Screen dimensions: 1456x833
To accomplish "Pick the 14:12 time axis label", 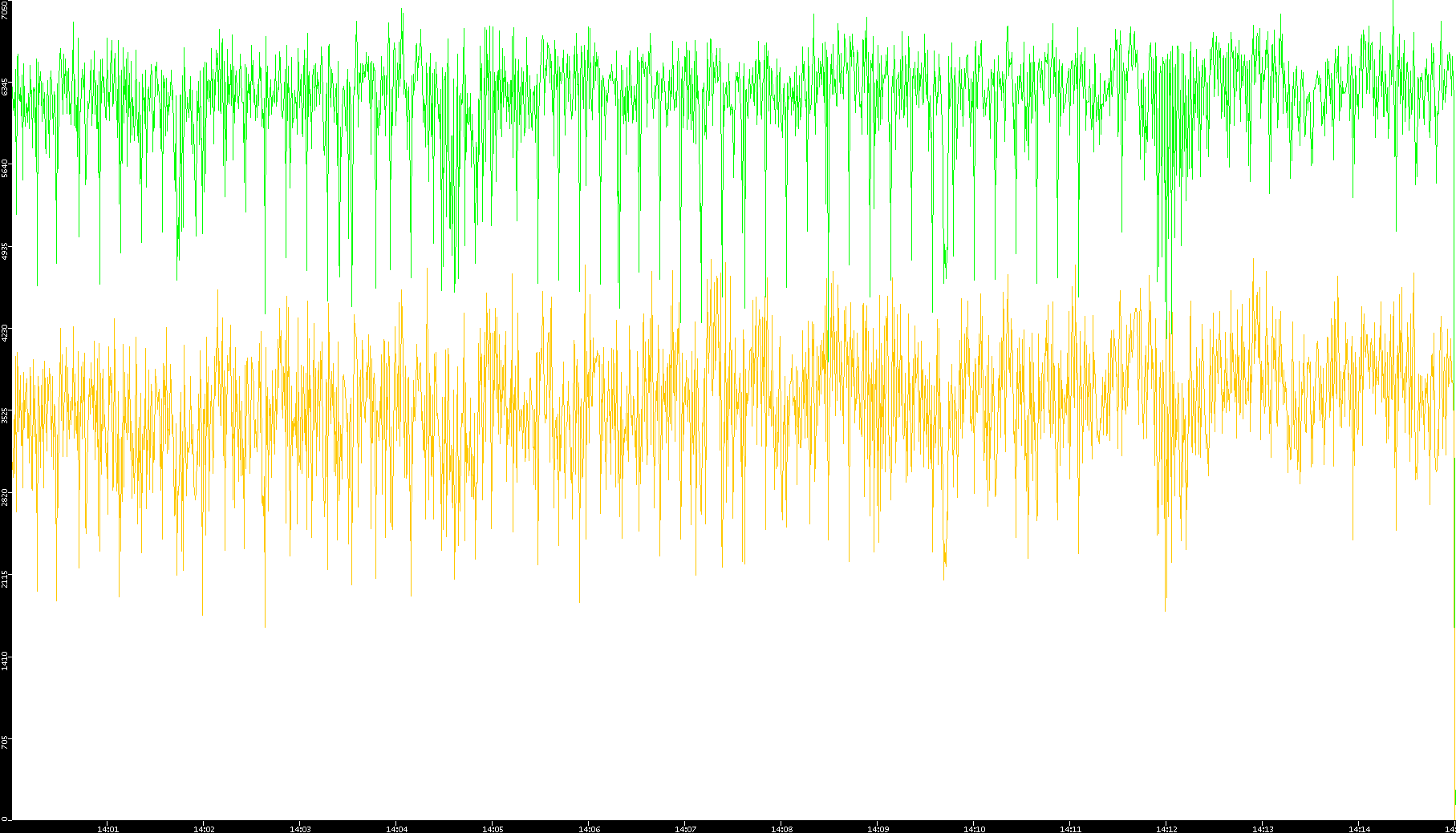I will coord(1166,829).
